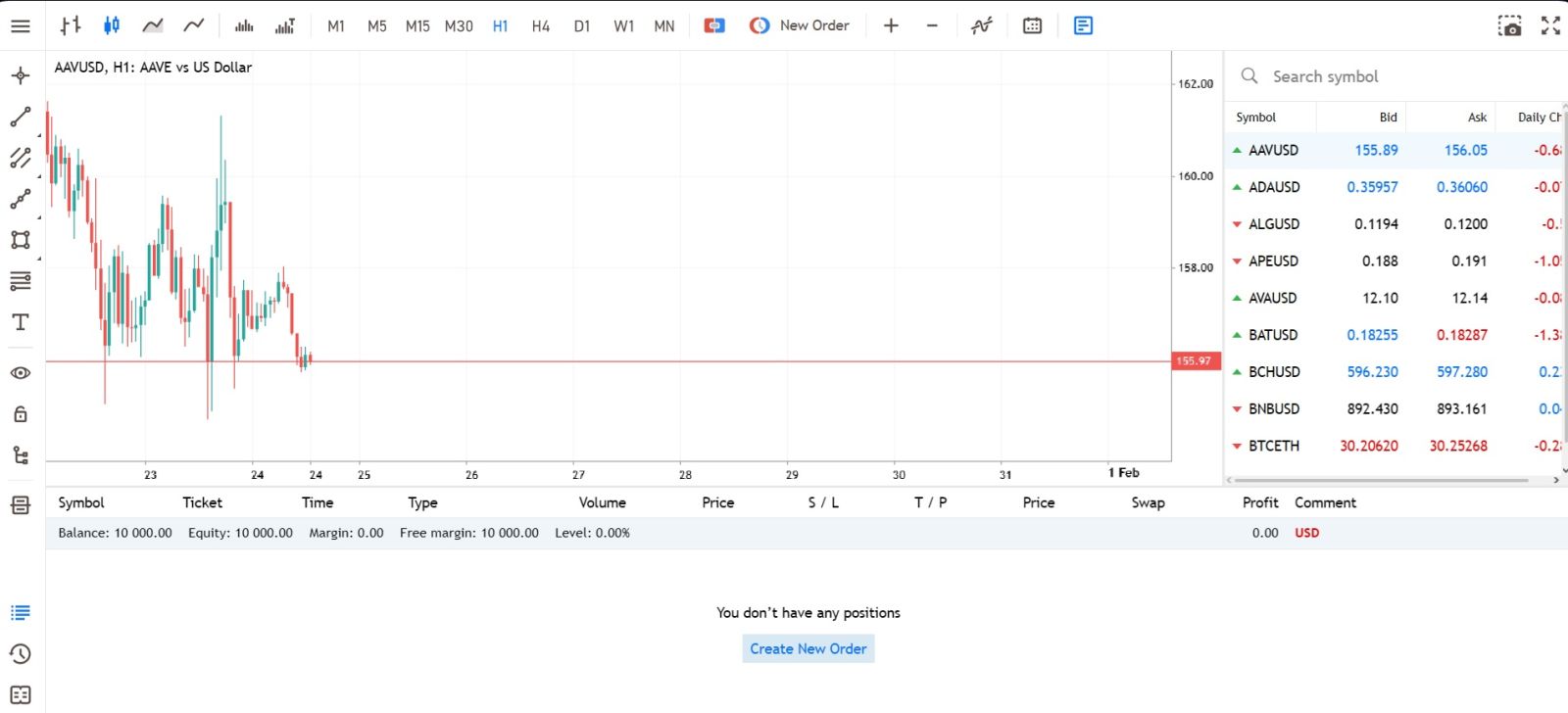The width and height of the screenshot is (1568, 713).
Task: Select the trend line drawing tool
Action: pyautogui.click(x=21, y=117)
